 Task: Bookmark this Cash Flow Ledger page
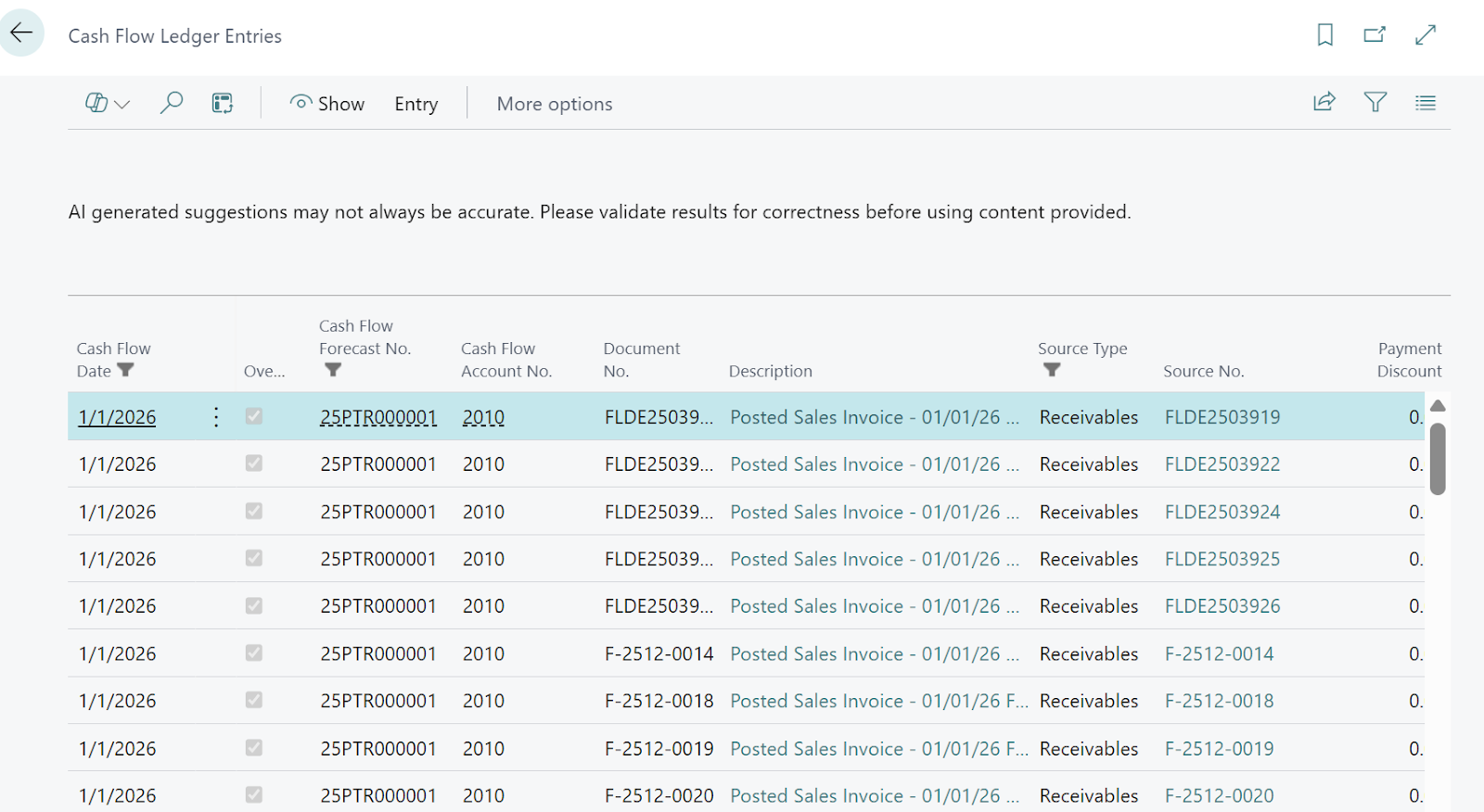point(1324,35)
